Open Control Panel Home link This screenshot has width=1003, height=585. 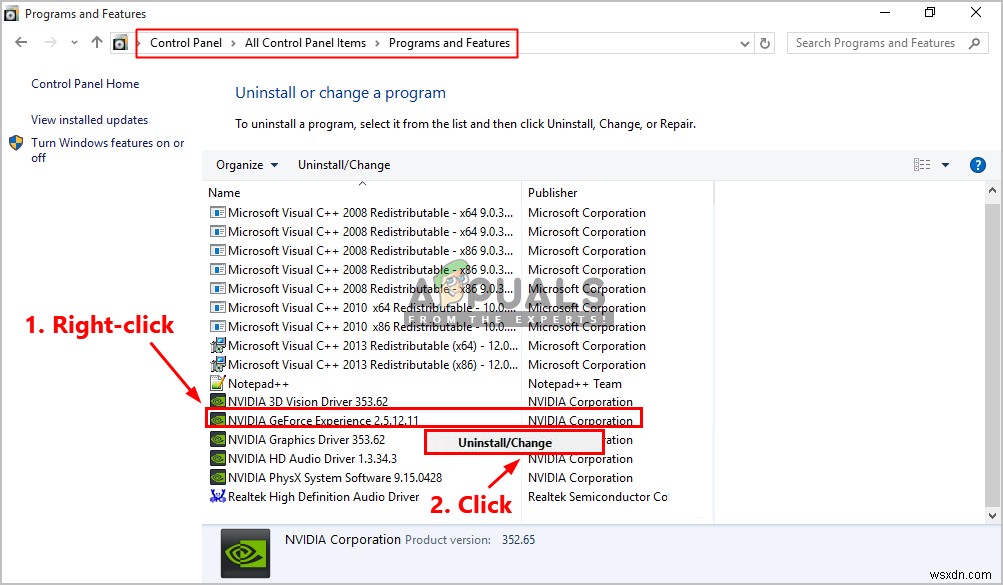85,84
